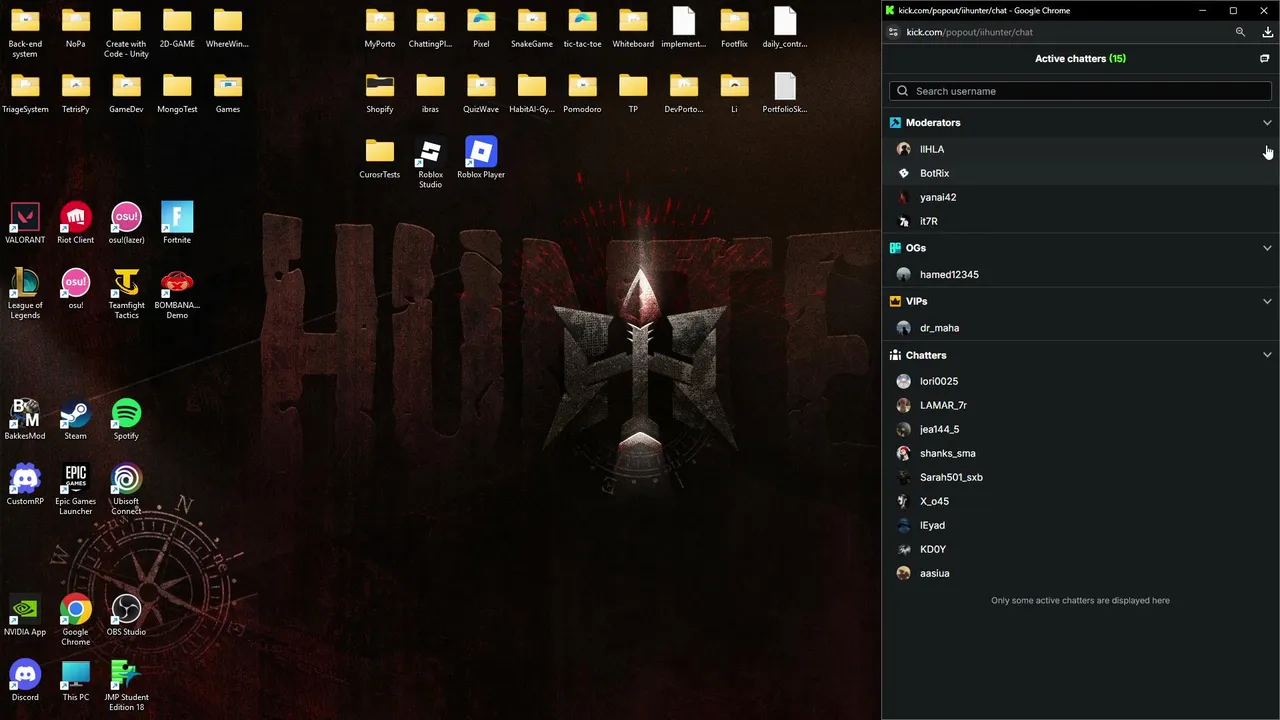
Task: Click the MongoTest folder icon
Action: tap(177, 93)
